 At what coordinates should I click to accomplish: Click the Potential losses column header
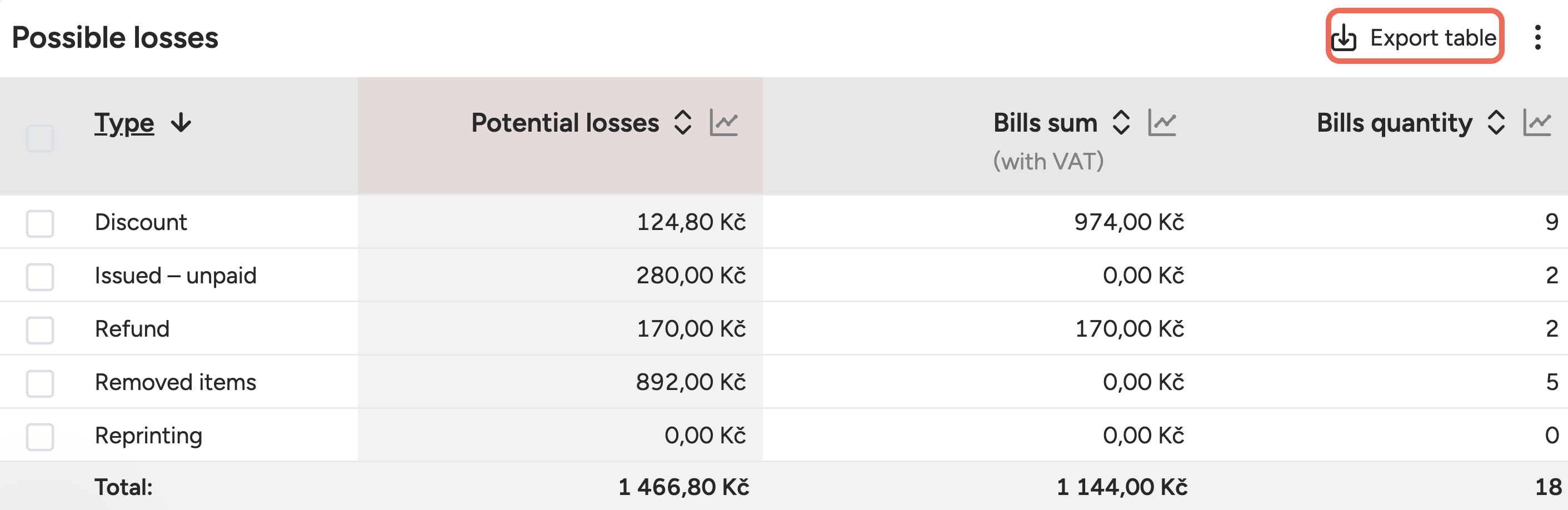(565, 123)
